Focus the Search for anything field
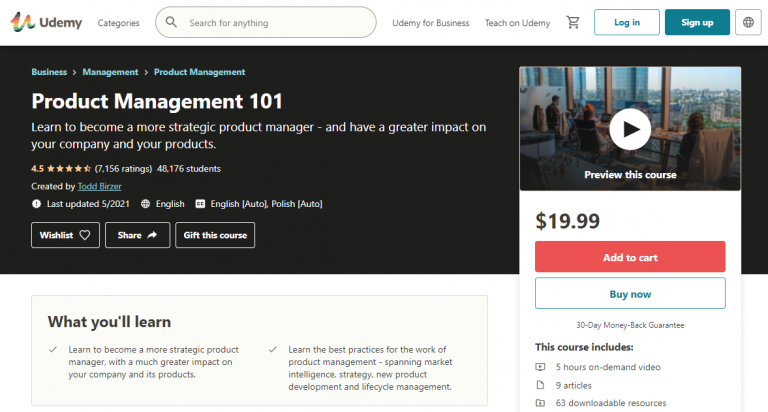Image resolution: width=768 pixels, height=412 pixels. pos(275,22)
